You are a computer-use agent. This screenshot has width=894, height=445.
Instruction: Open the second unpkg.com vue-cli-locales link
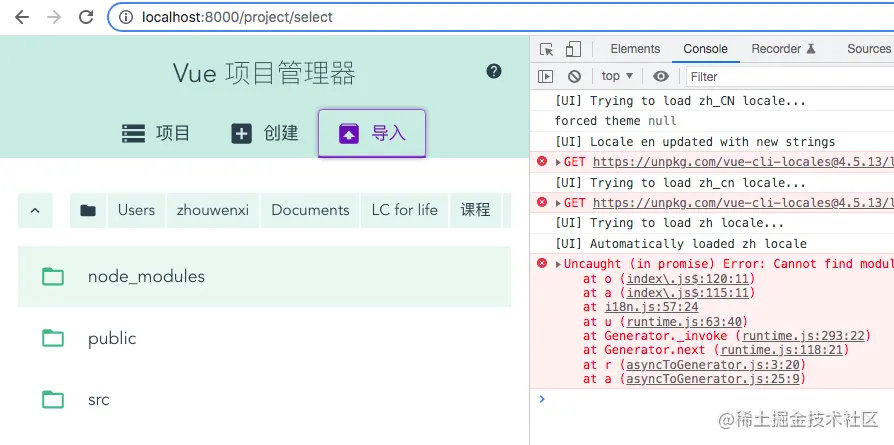(743, 203)
